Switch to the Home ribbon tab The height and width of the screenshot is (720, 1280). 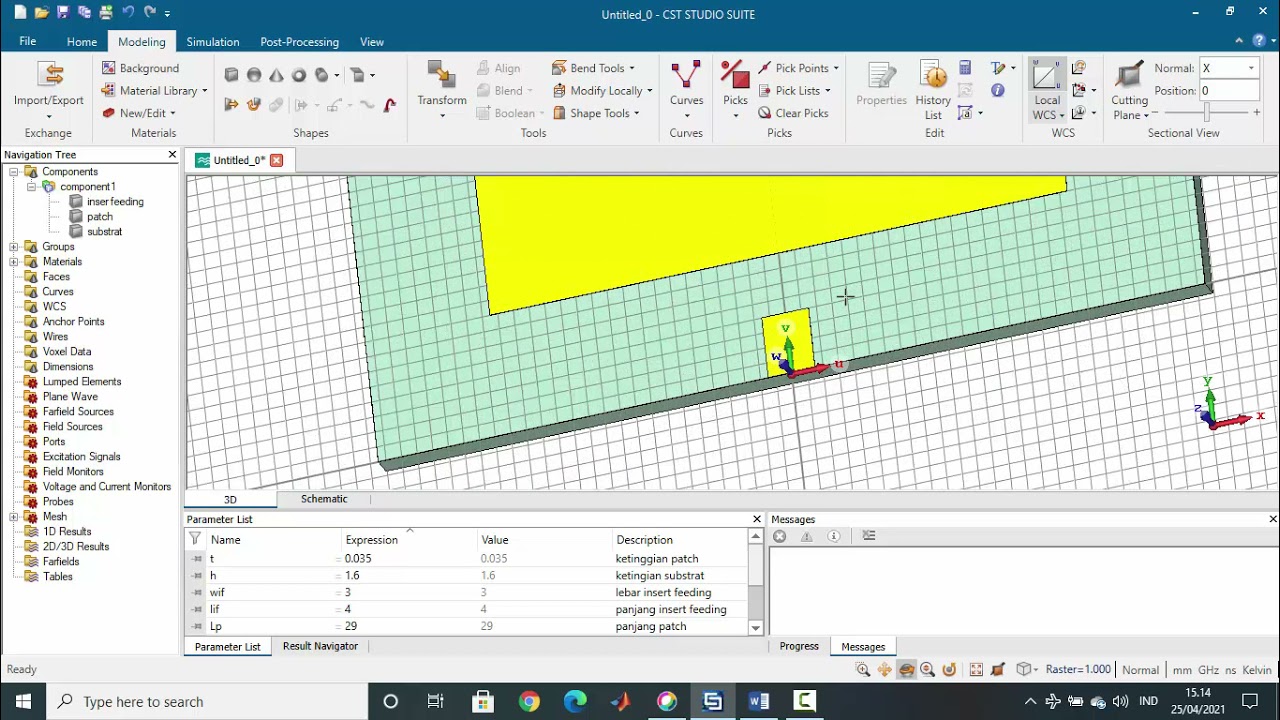click(82, 42)
